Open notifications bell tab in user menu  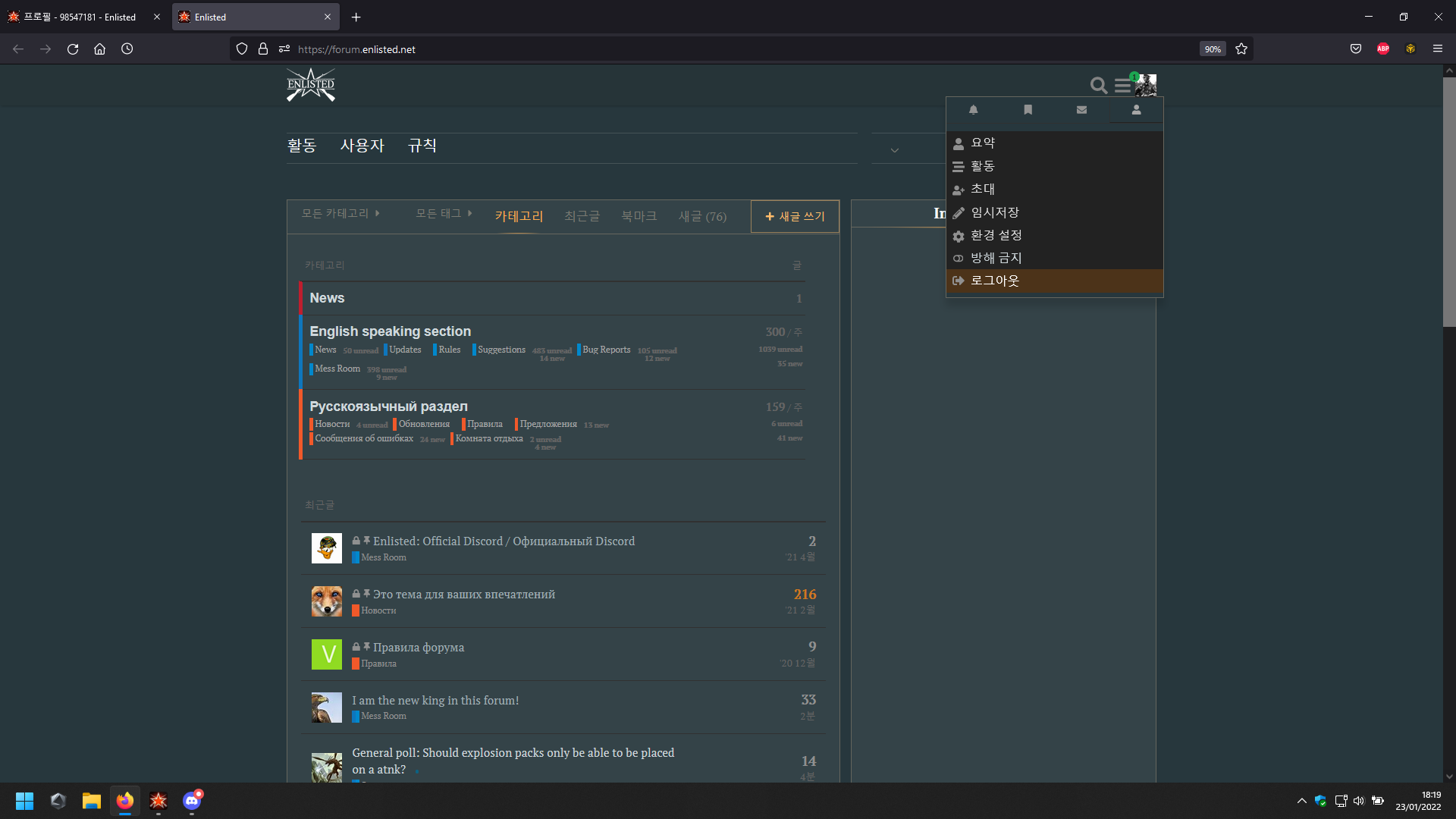tap(973, 110)
